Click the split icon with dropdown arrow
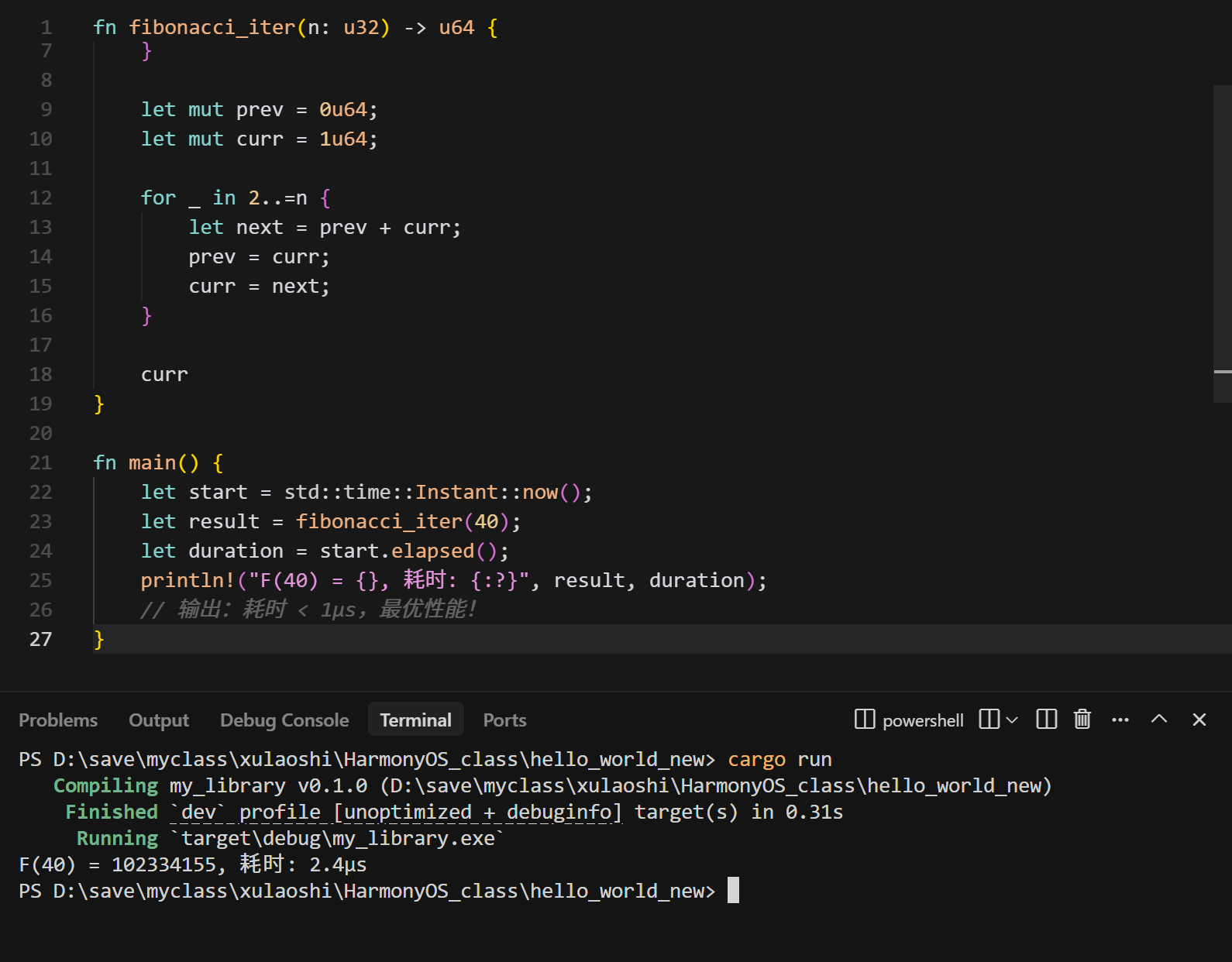Viewport: 1232px width, 962px height. click(x=989, y=720)
